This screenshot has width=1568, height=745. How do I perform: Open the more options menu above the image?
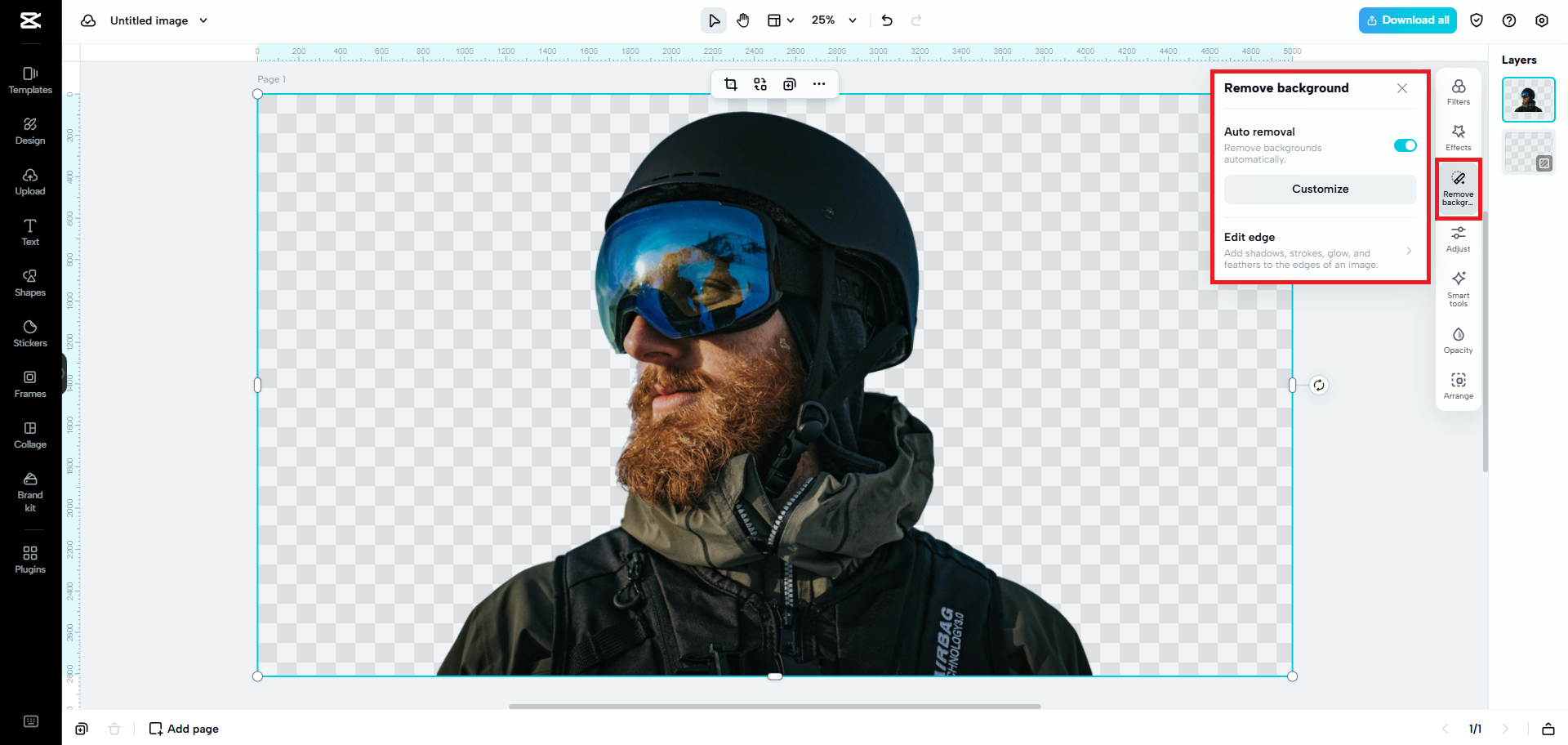[819, 83]
